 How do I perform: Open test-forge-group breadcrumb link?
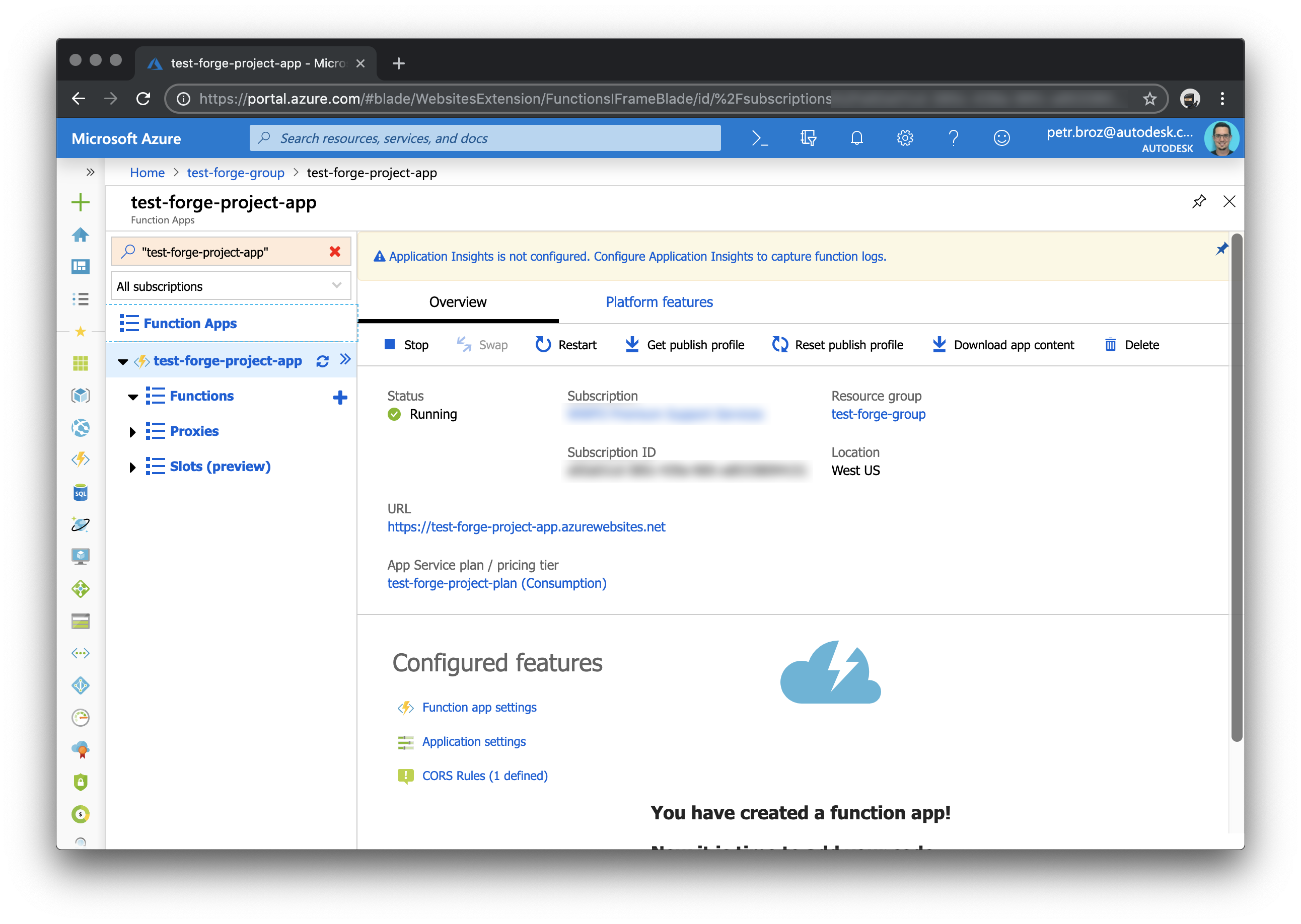coord(236,173)
